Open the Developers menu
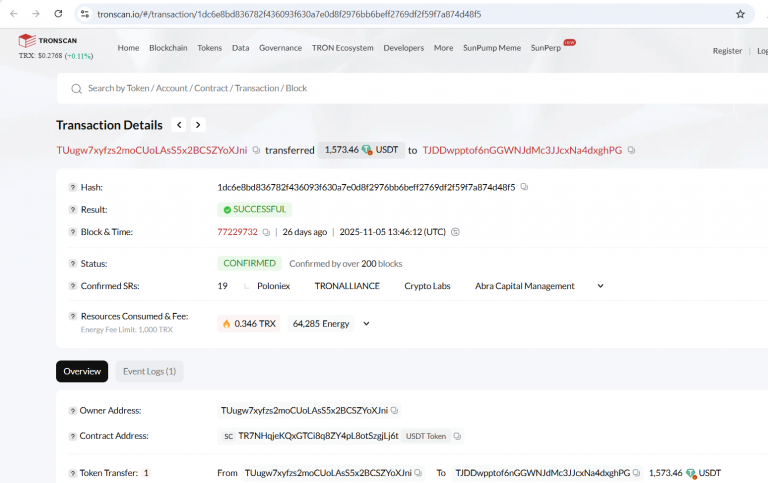Viewport: 768px width, 483px height. click(x=404, y=48)
